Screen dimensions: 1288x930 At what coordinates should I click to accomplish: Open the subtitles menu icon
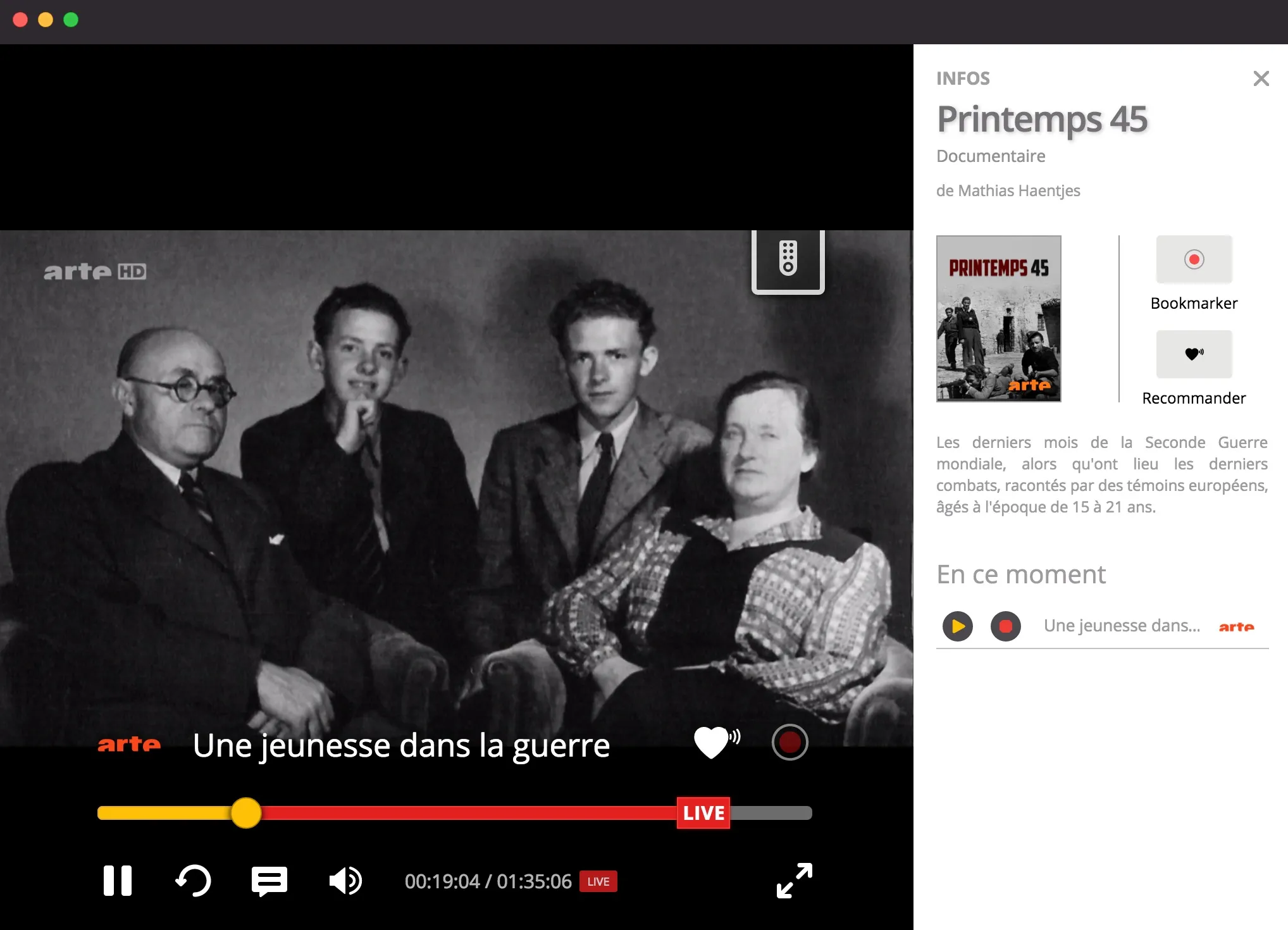point(269,881)
